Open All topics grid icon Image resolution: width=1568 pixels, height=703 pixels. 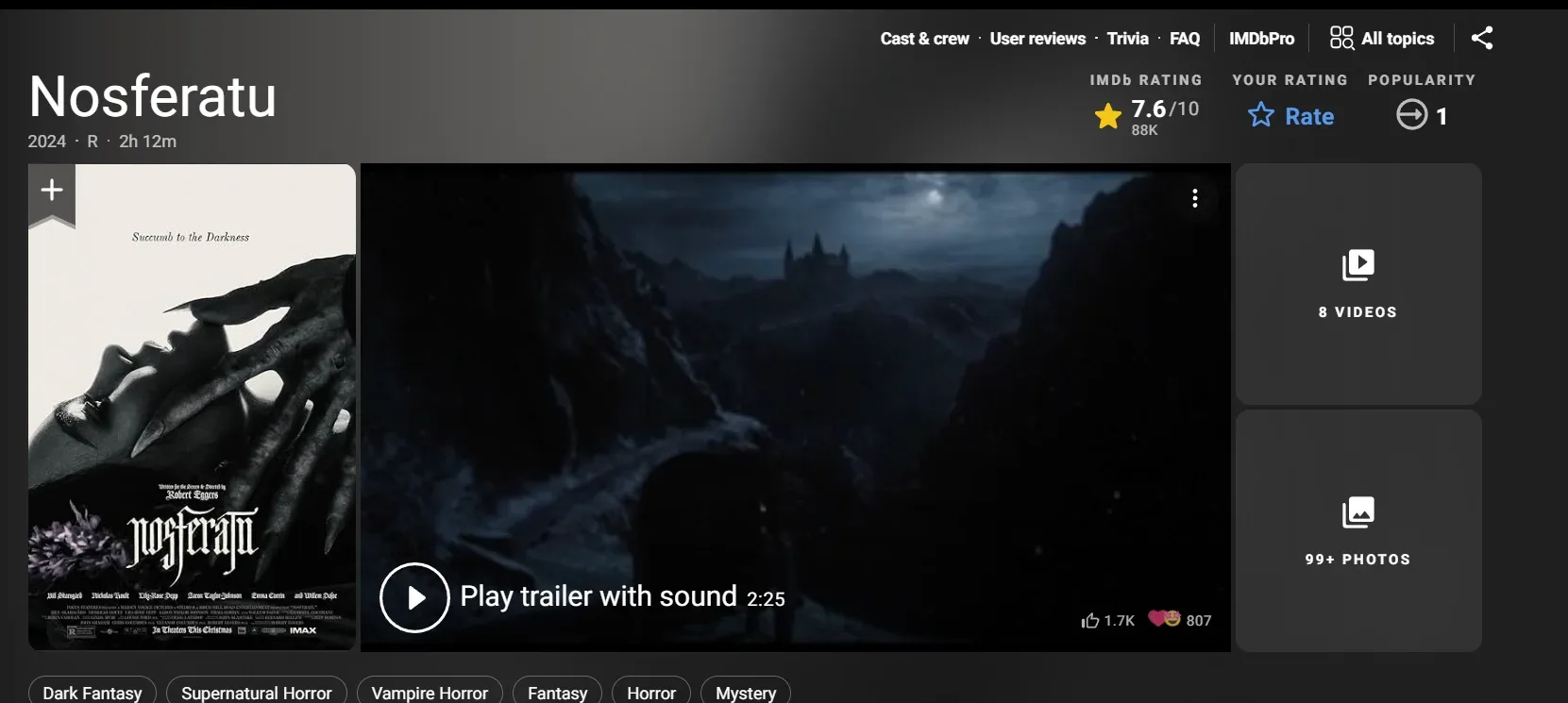tap(1341, 38)
